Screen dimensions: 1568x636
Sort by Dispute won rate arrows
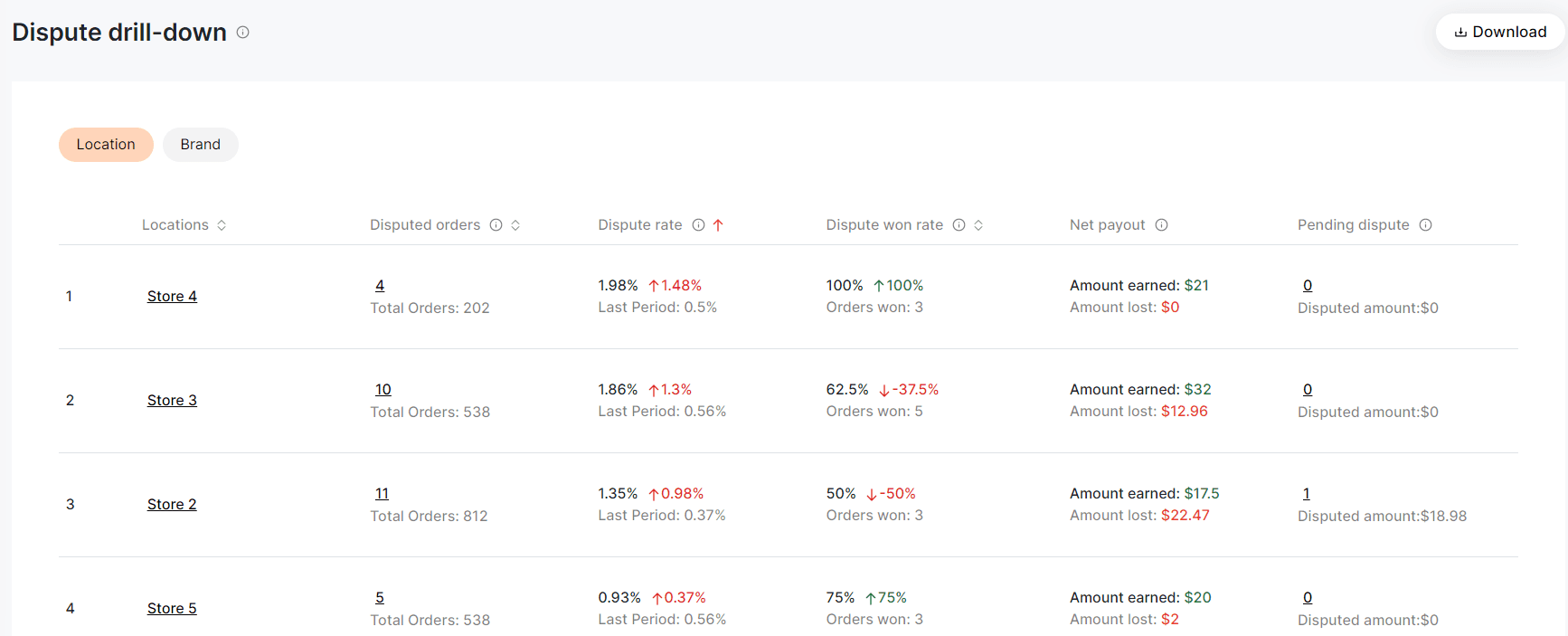(x=978, y=225)
